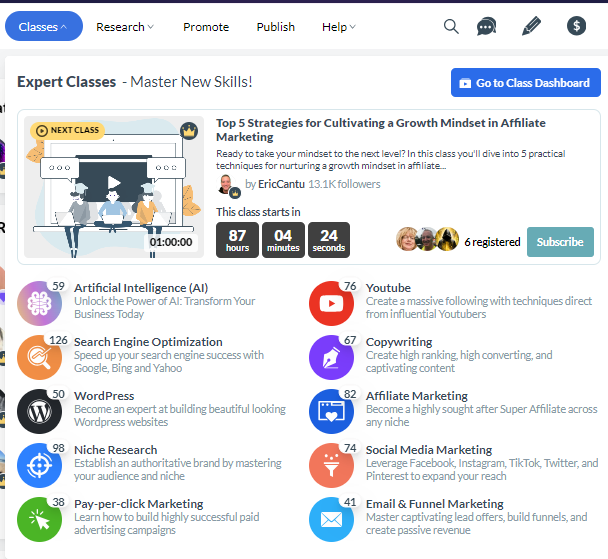Select the Artificial Intelligence brain icon

point(40,303)
